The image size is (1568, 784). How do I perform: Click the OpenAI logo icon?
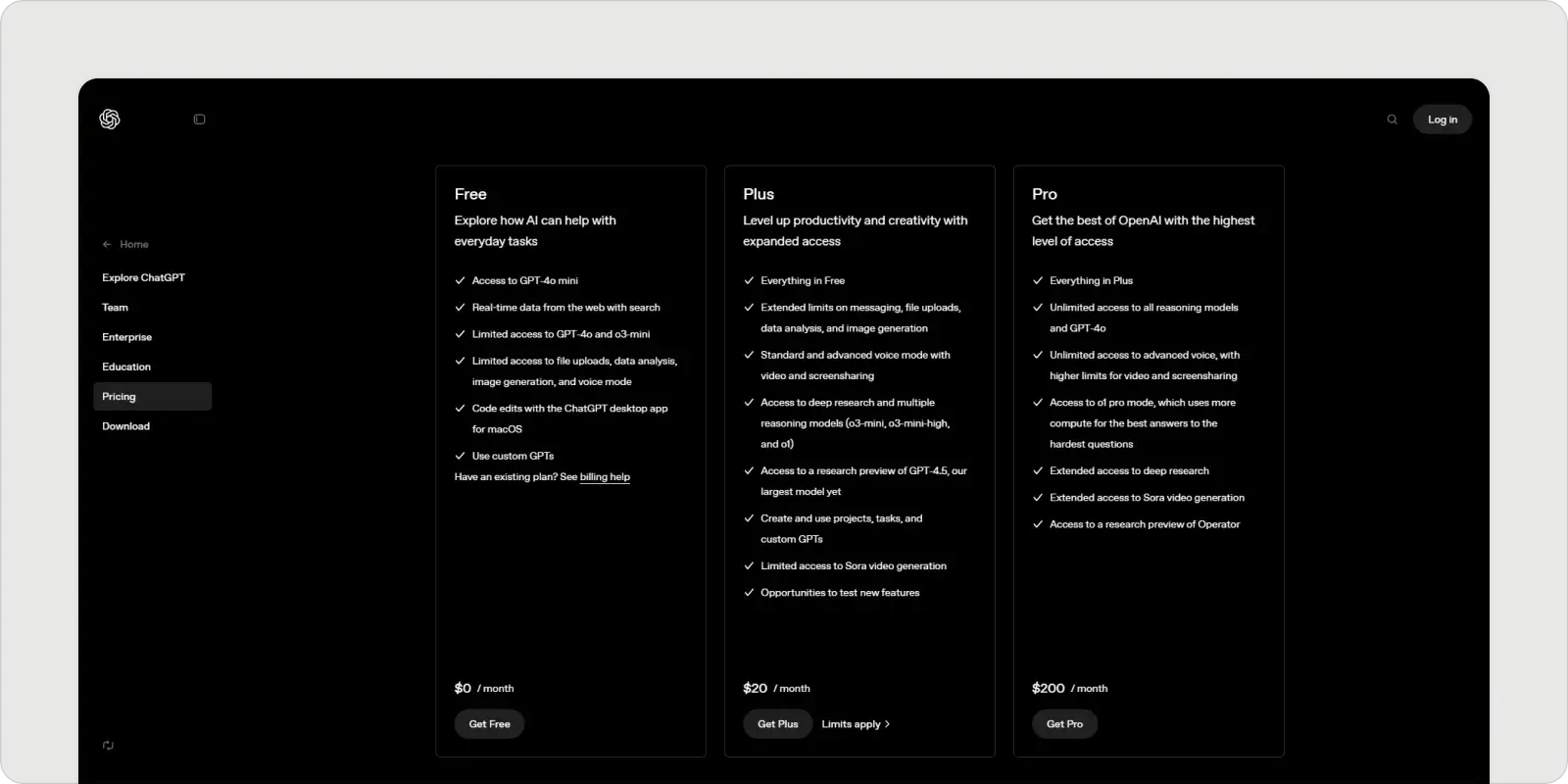110,119
